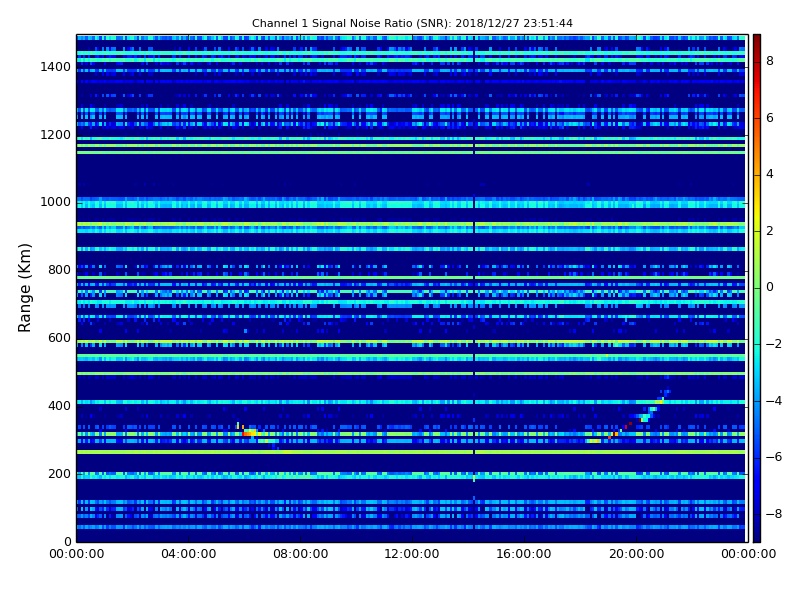Click the 08:00:00 time axis label

pyautogui.click(x=300, y=554)
